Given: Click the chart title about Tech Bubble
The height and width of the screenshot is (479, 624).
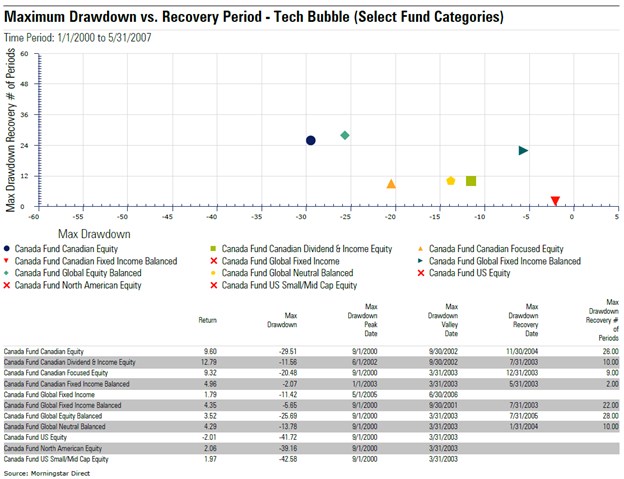Looking at the screenshot, I should pyautogui.click(x=255, y=17).
